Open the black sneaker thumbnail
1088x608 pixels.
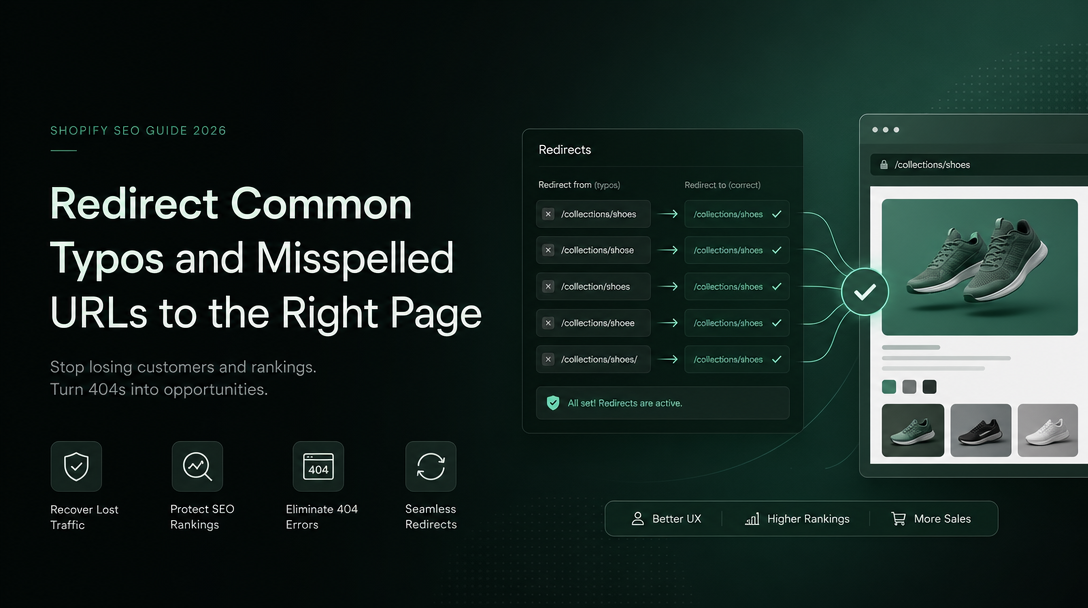click(980, 430)
